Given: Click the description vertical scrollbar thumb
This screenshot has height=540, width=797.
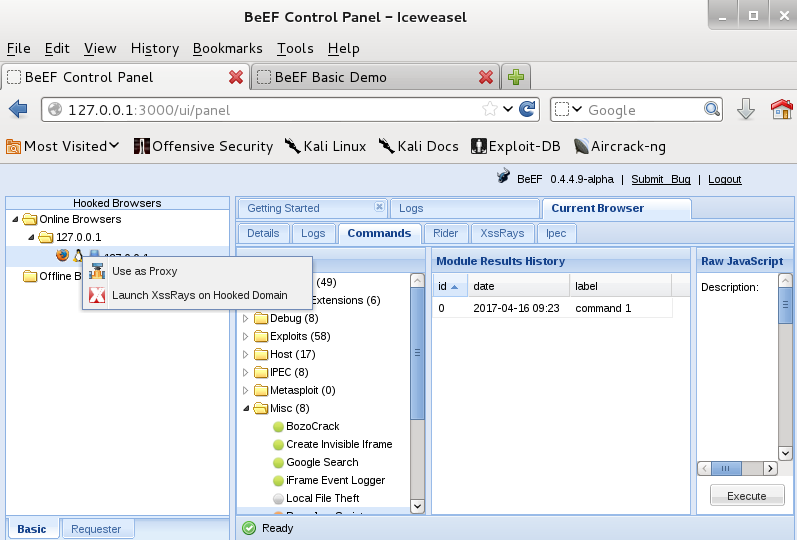Looking at the screenshot, I should pyautogui.click(x=785, y=305).
